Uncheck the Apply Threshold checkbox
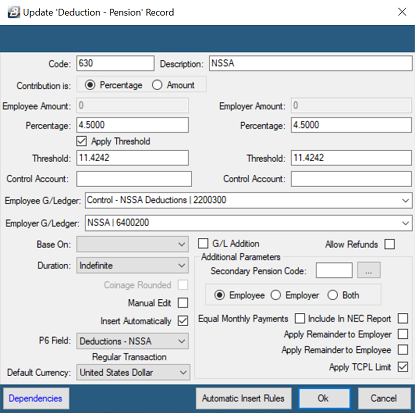 (x=81, y=141)
